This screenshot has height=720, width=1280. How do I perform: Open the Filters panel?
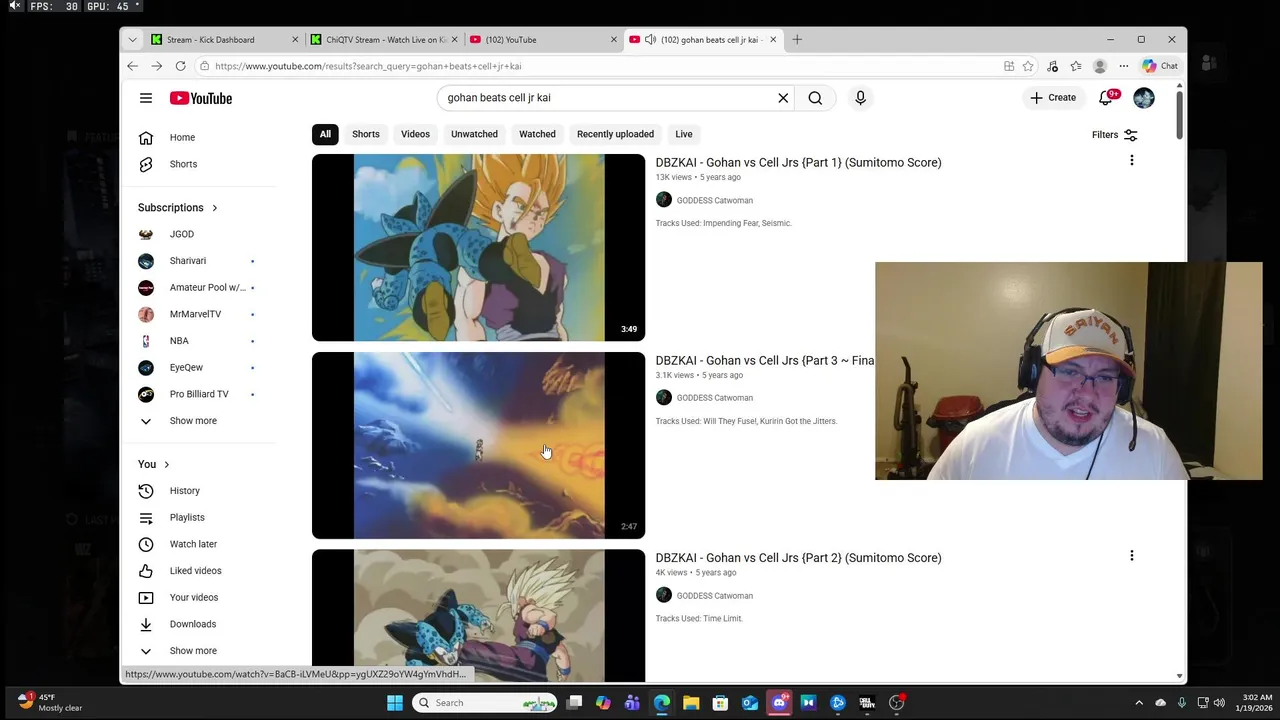1115,135
